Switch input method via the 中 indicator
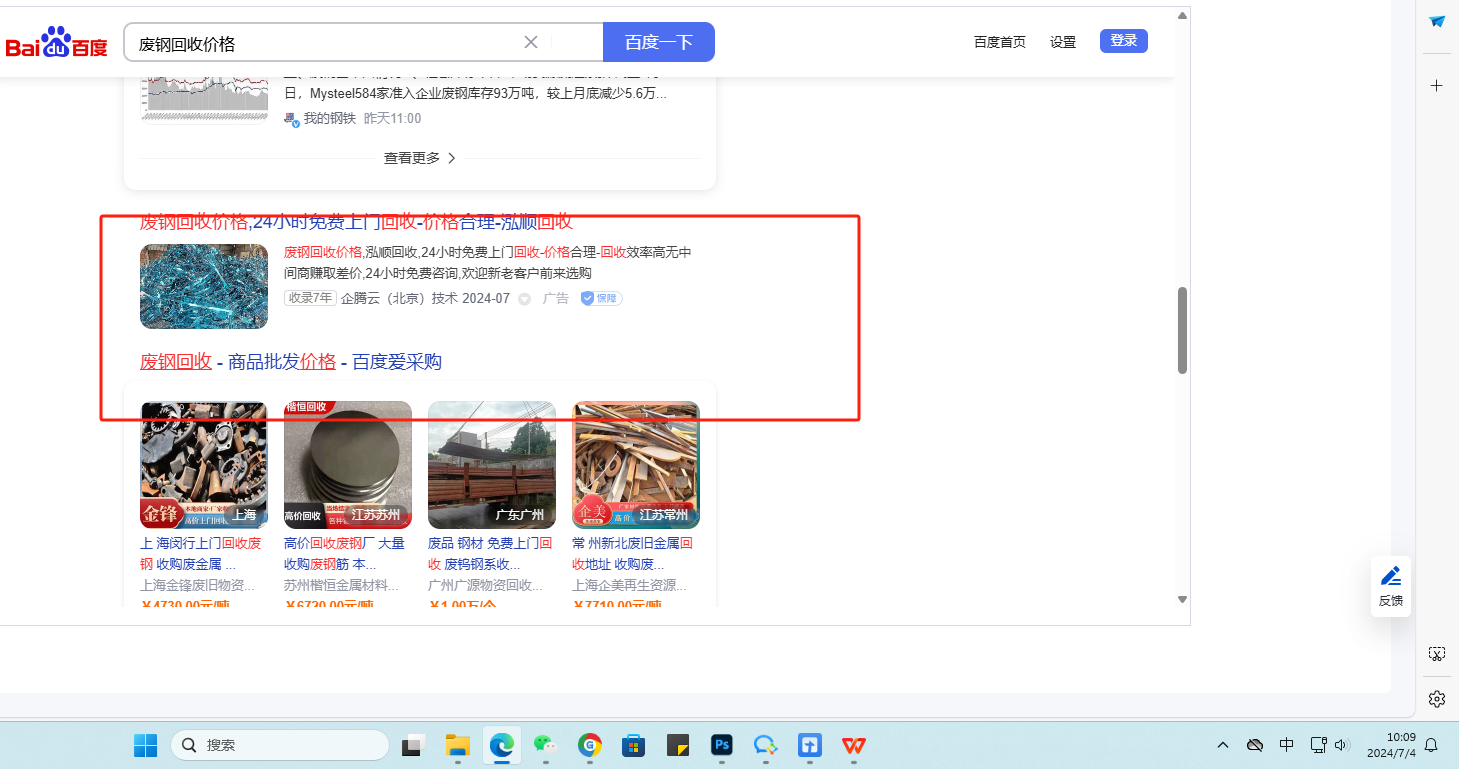This screenshot has width=1459, height=769. click(x=1287, y=744)
